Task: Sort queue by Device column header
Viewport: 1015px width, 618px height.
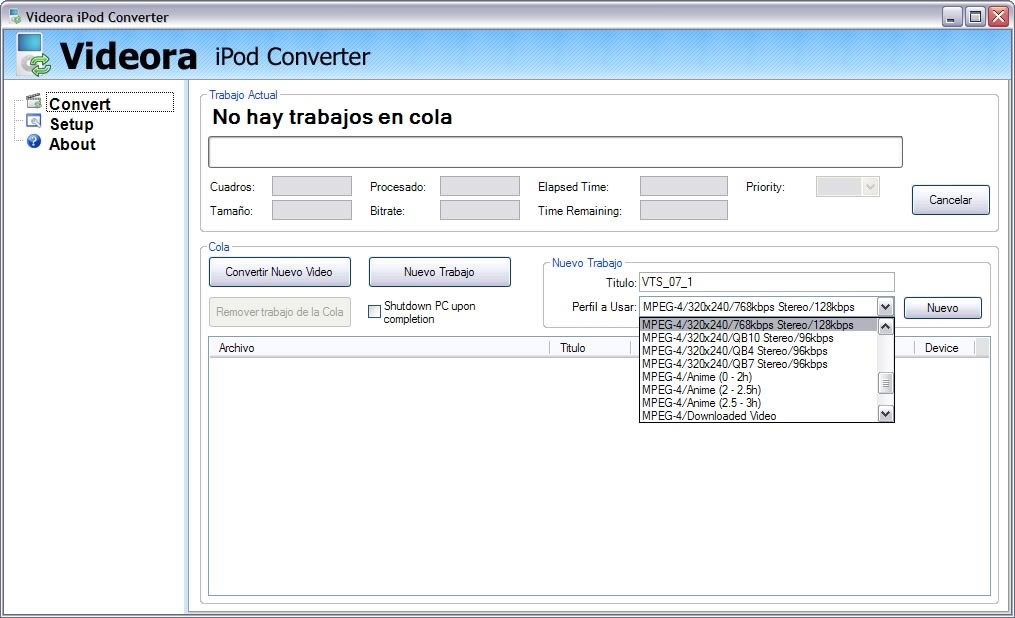Action: click(x=945, y=348)
